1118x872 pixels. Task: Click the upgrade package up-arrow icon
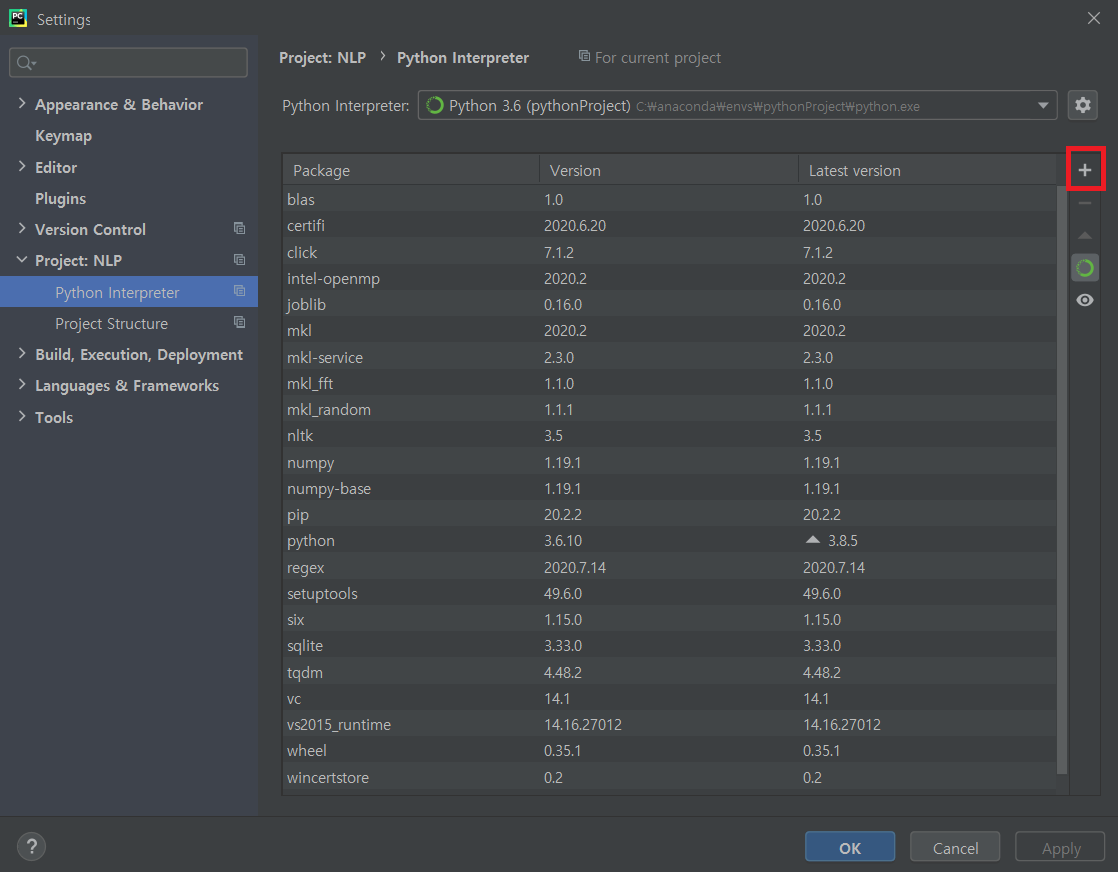point(1084,235)
